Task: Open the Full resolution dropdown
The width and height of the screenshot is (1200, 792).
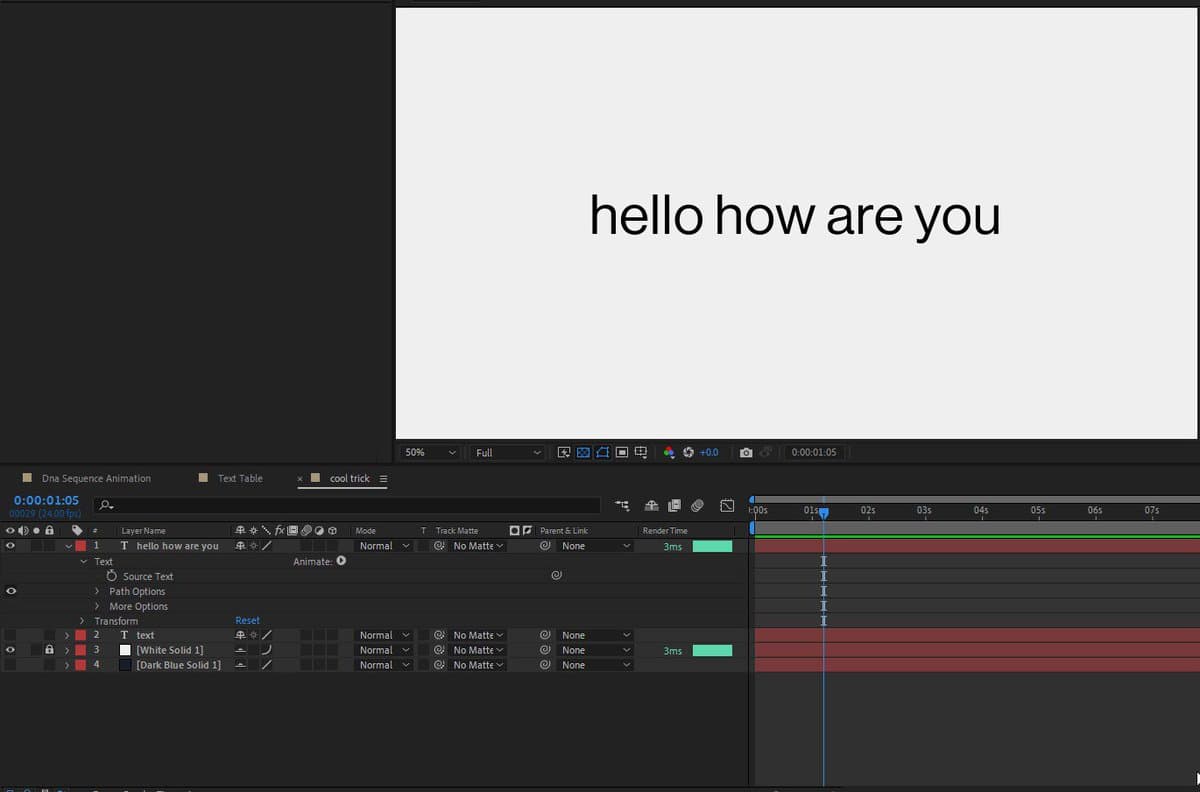Action: tap(507, 452)
